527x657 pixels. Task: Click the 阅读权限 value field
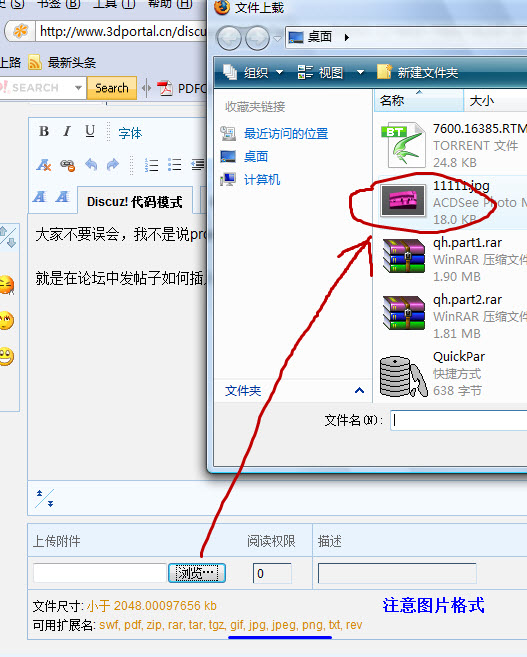[272, 573]
